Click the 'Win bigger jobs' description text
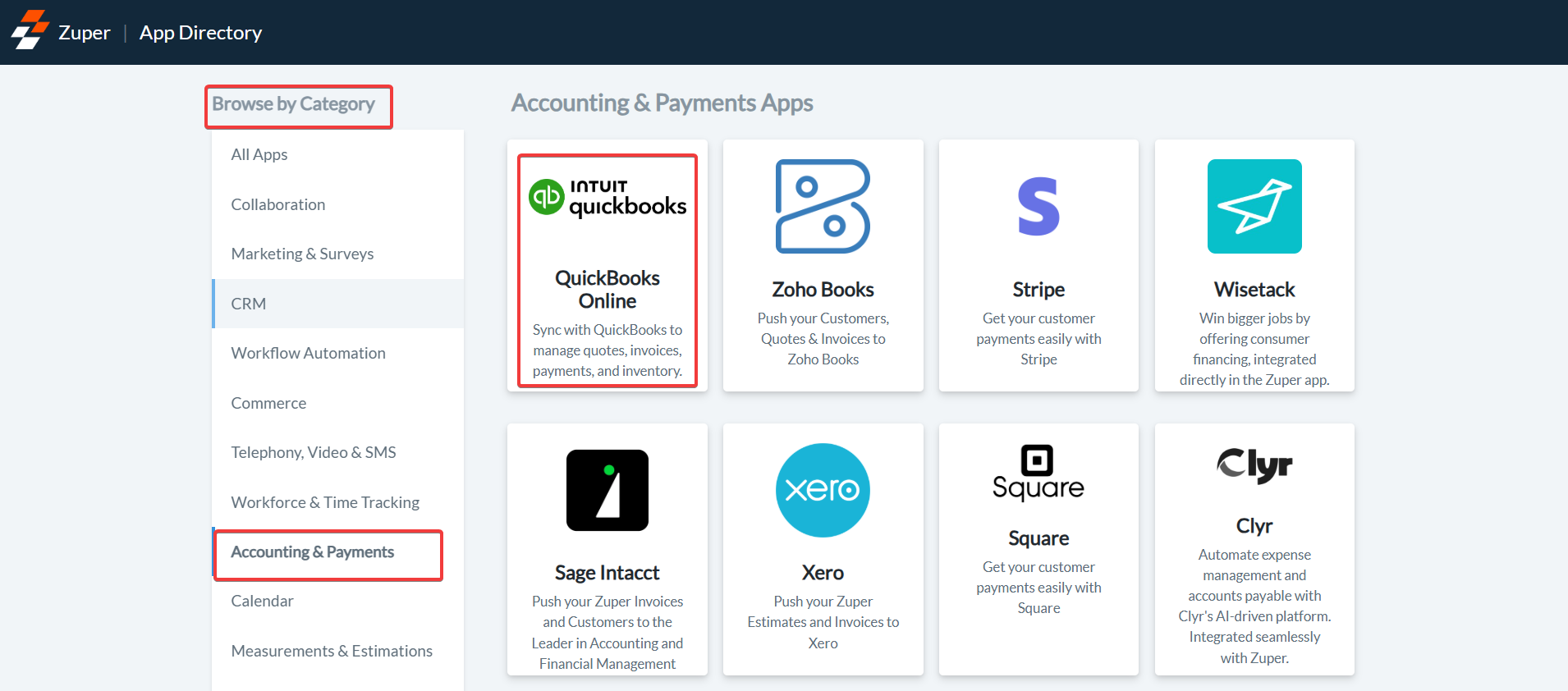 pyautogui.click(x=1254, y=349)
